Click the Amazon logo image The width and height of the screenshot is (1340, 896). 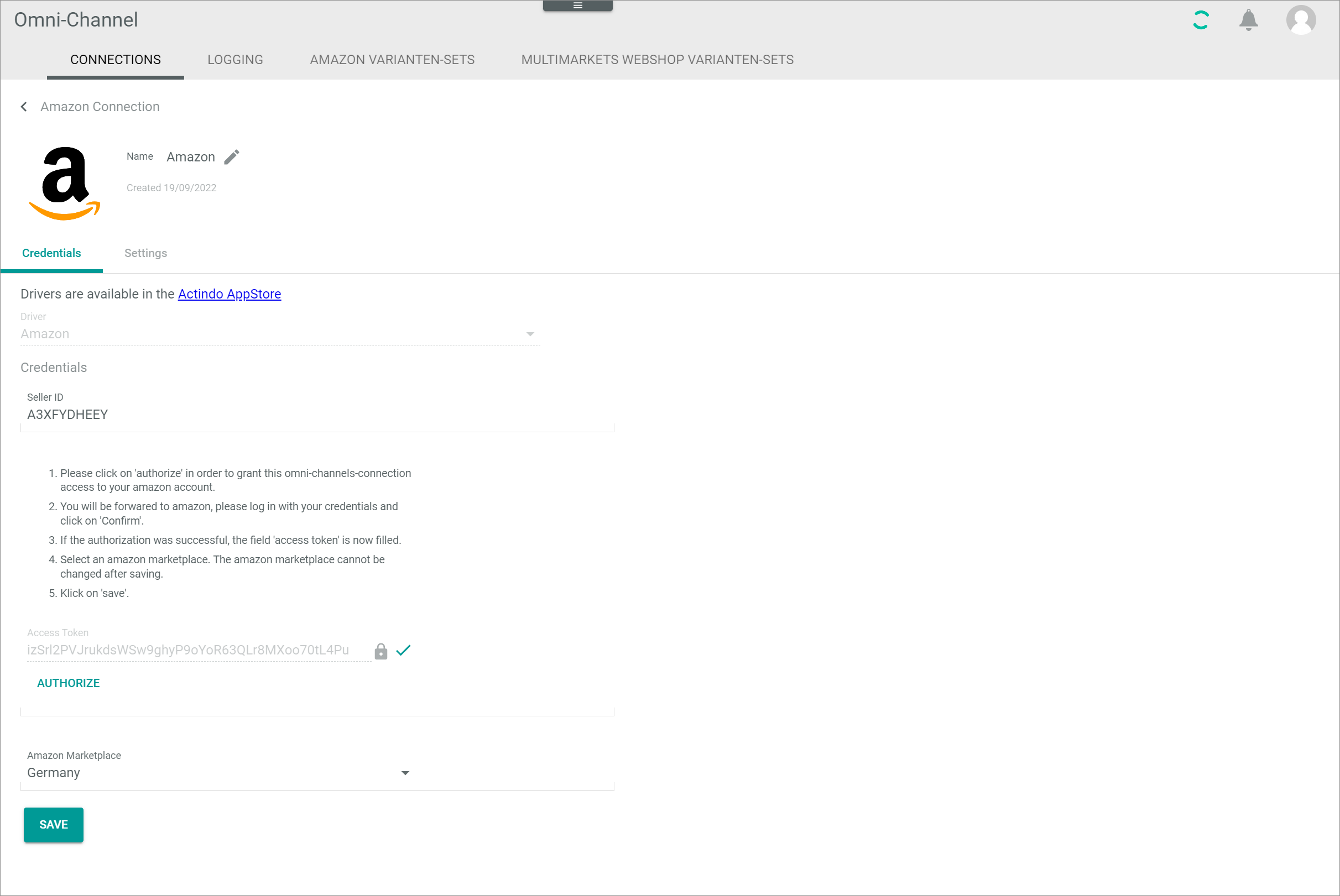pos(65,184)
